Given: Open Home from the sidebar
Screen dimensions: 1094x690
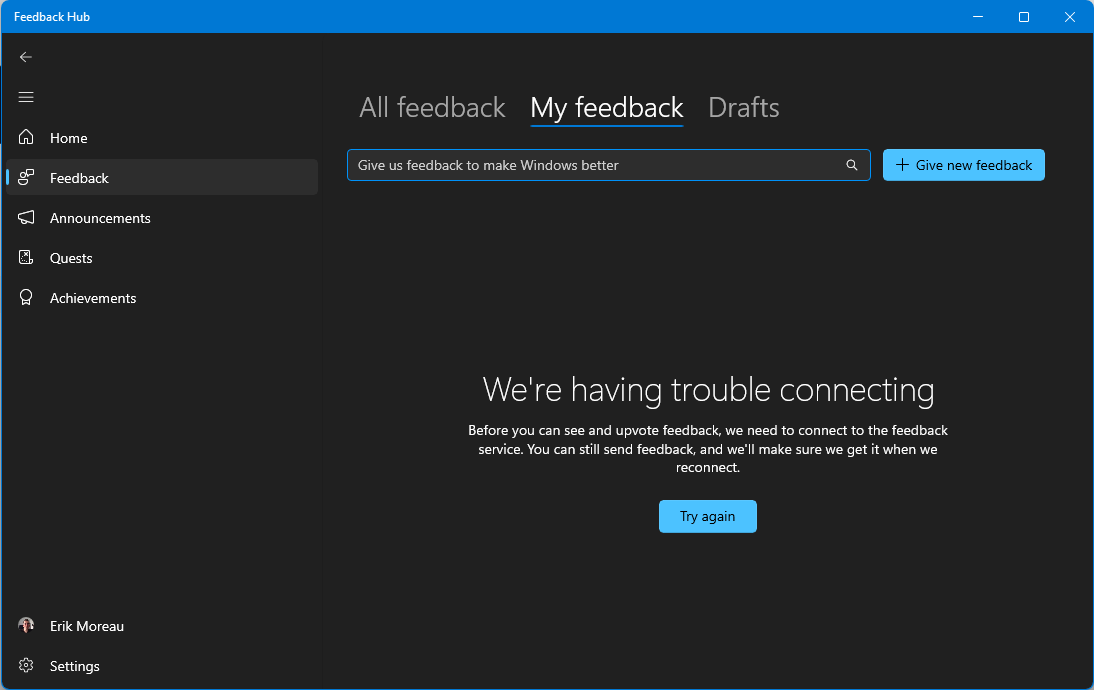Looking at the screenshot, I should pos(68,138).
